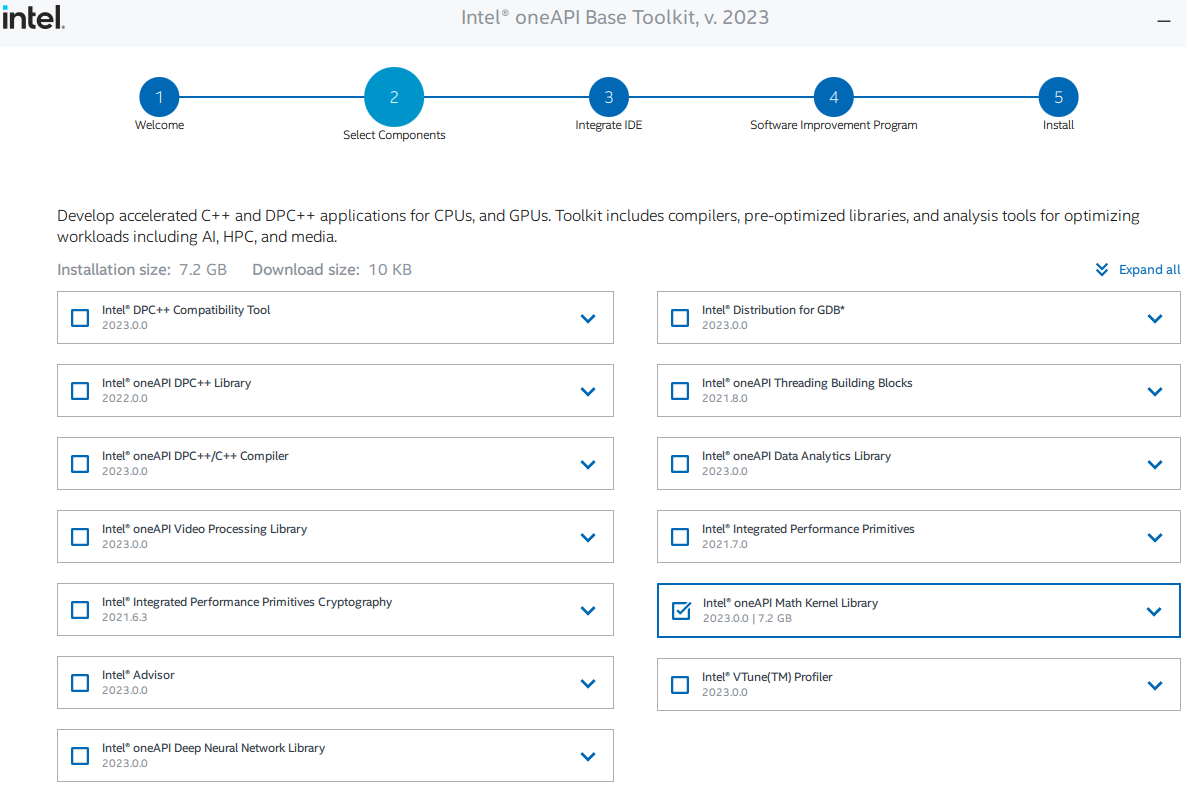The width and height of the screenshot is (1187, 788).
Task: Click 'Installation size: 7.2 GB' text
Action: coord(142,269)
